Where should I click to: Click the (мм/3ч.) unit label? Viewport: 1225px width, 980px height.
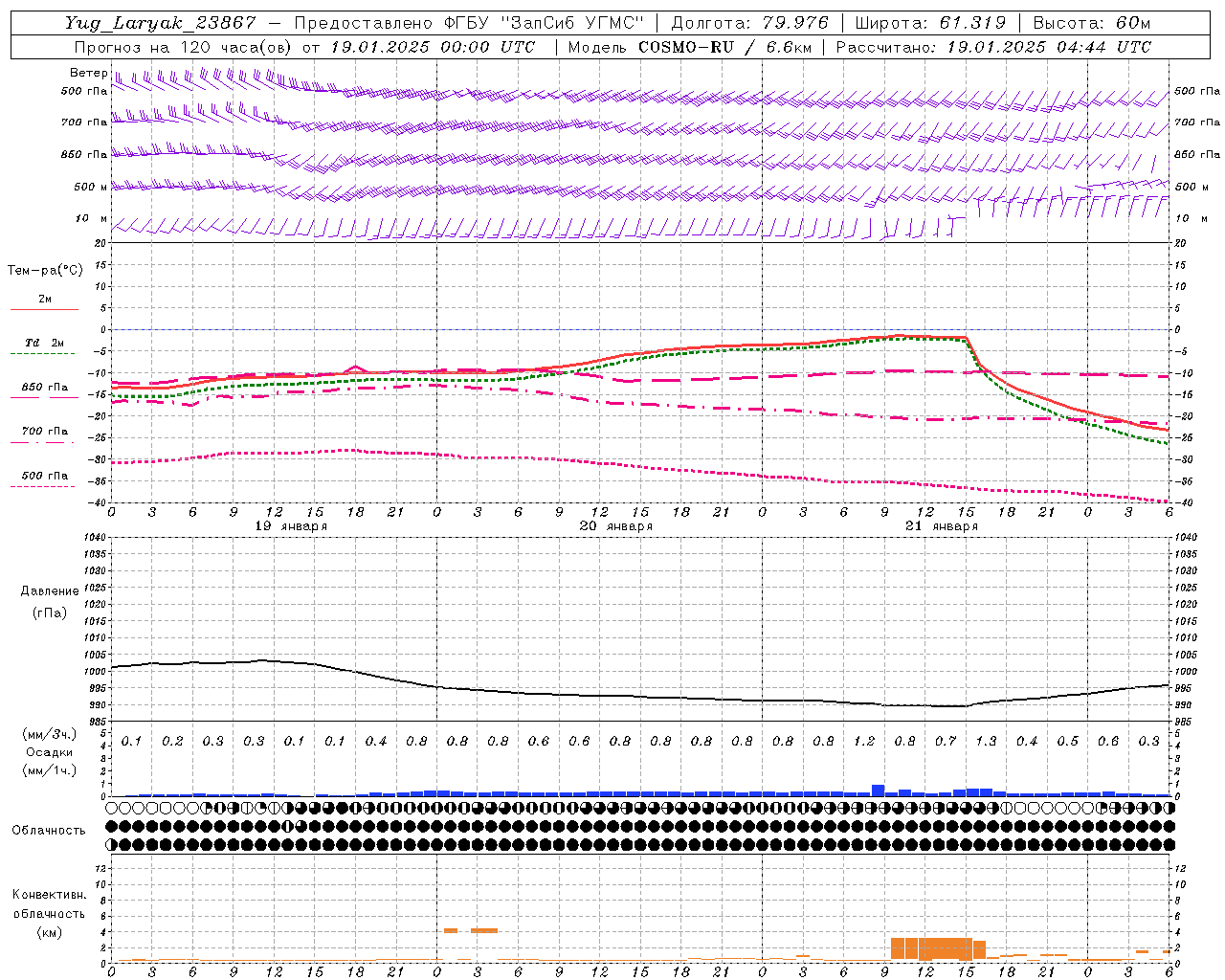tap(50, 734)
